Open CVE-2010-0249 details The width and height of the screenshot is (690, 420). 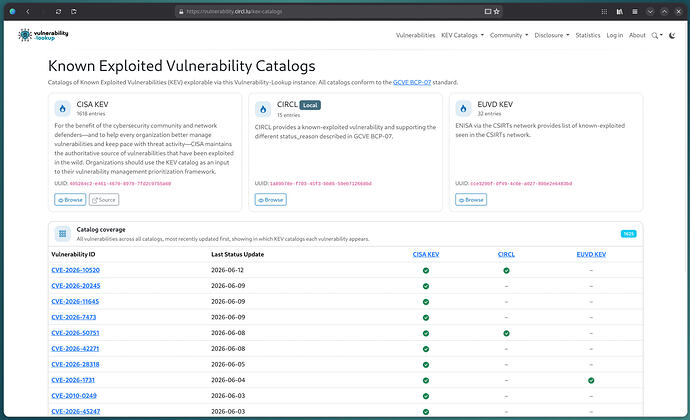tap(73, 396)
